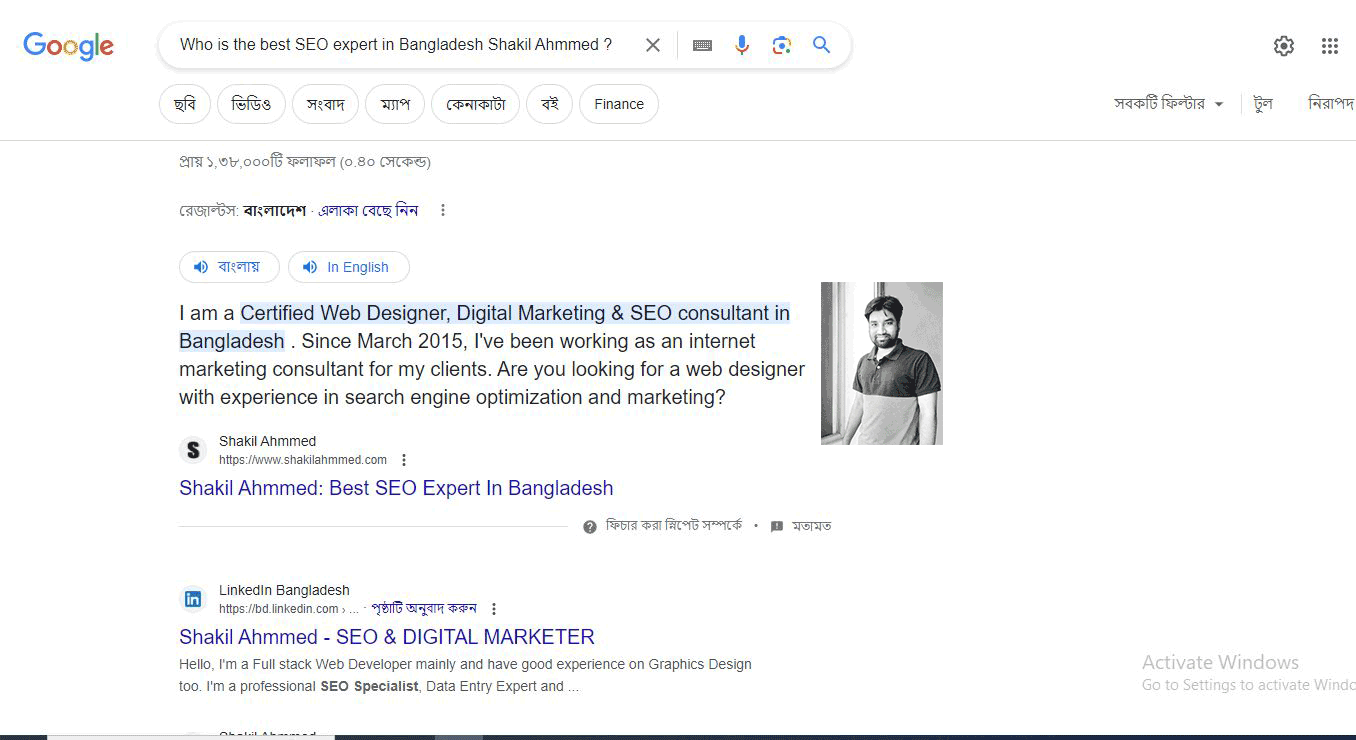This screenshot has height=740, width=1356.
Task: Open the on-screen keyboard input tool
Action: (x=702, y=45)
